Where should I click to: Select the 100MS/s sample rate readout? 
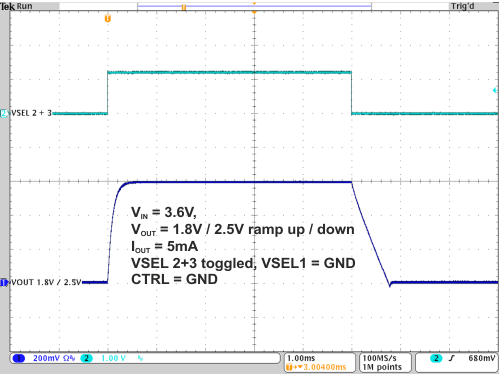tap(379, 358)
